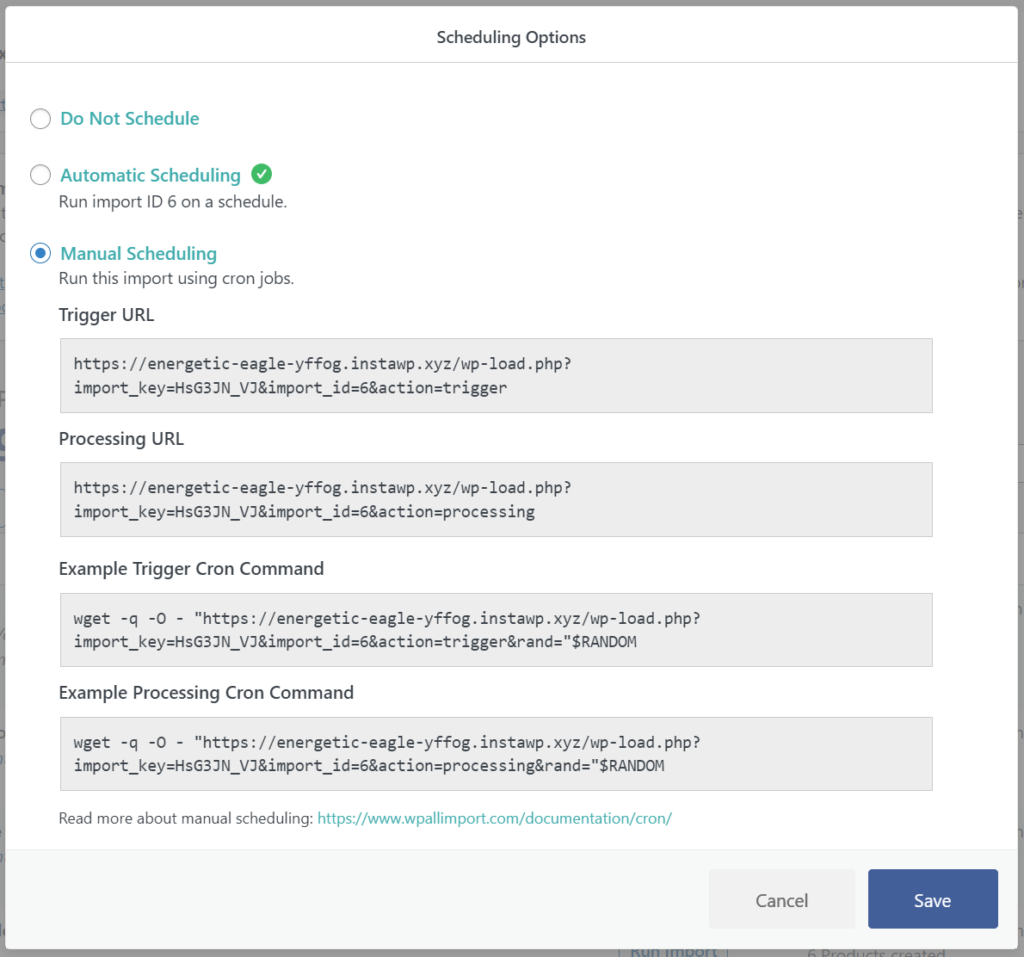Click the Example Trigger Cron Command box

pyautogui.click(x=496, y=630)
